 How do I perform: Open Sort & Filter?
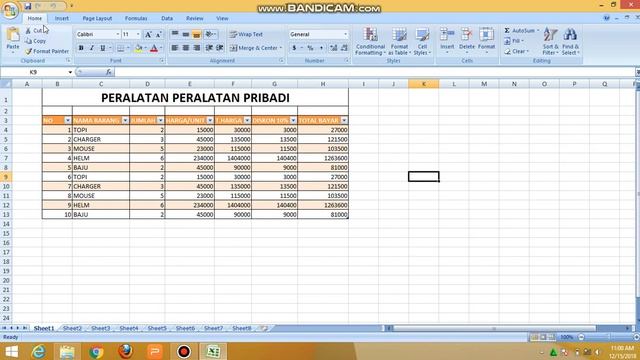[x=550, y=41]
